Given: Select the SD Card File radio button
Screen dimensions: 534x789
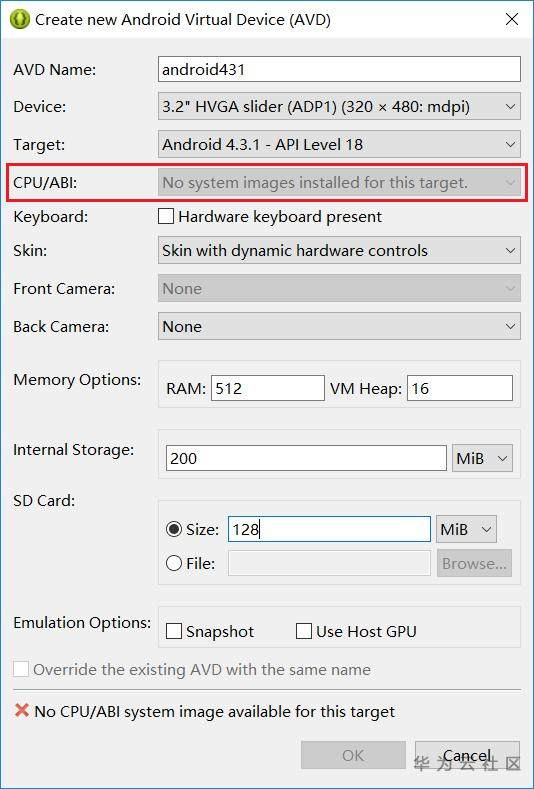Looking at the screenshot, I should point(174,563).
